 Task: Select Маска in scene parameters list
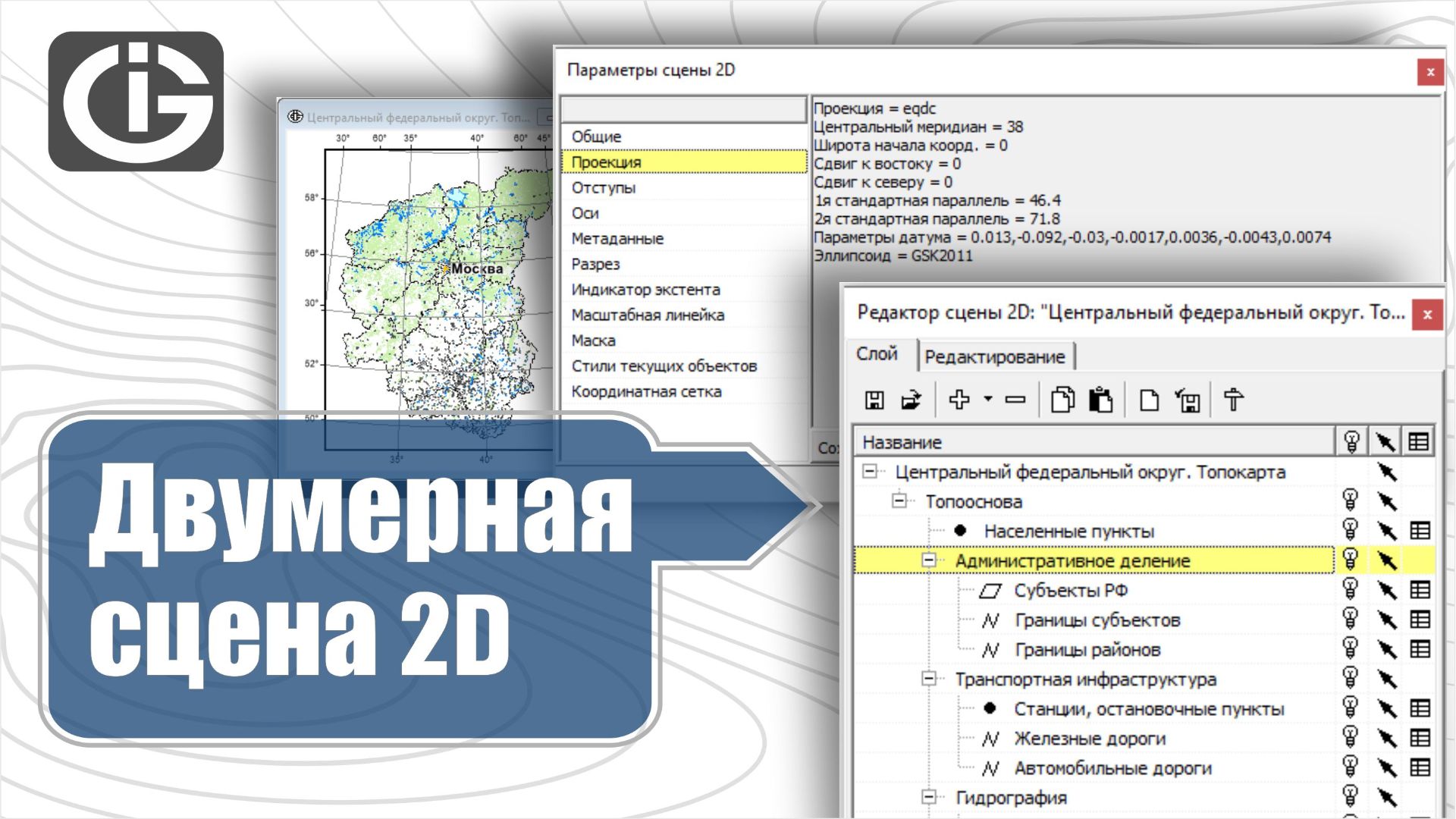tap(684, 340)
